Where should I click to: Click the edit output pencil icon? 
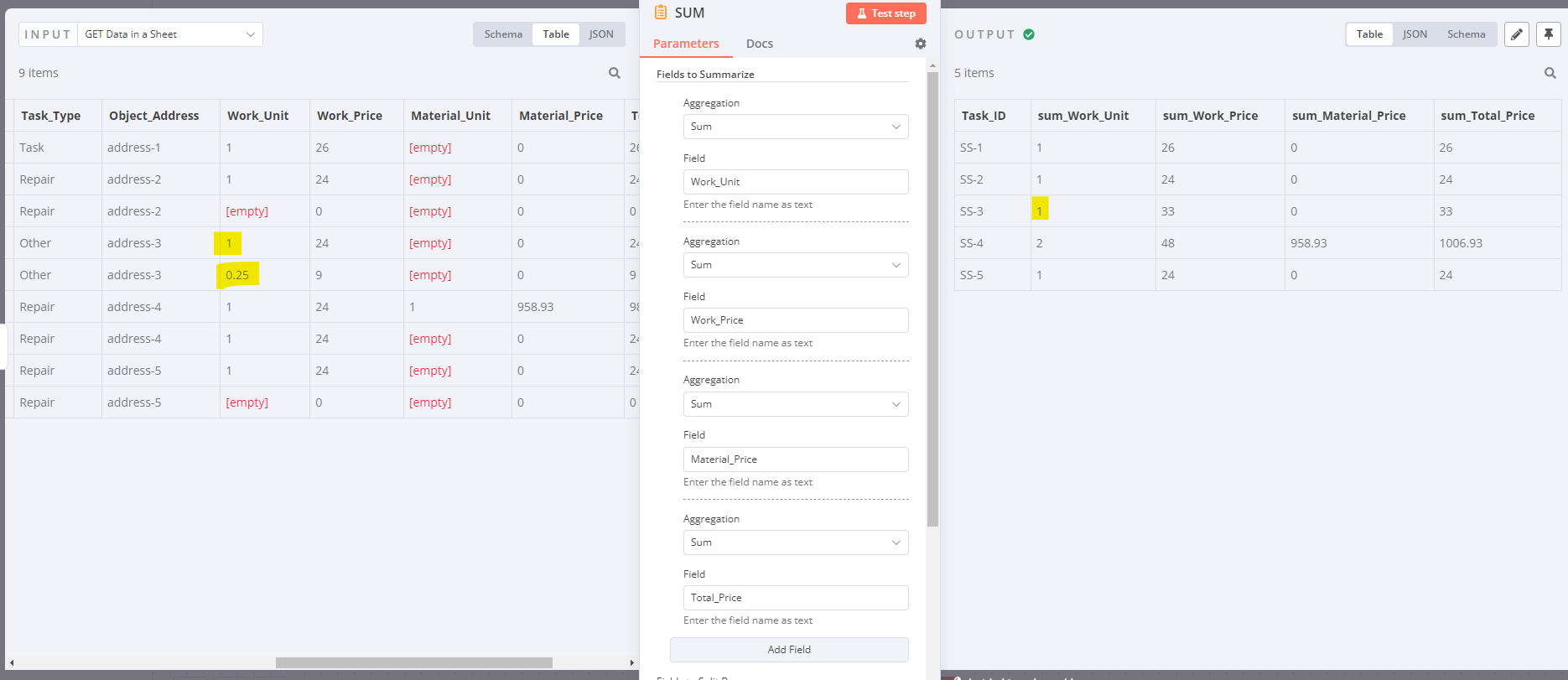(x=1517, y=34)
